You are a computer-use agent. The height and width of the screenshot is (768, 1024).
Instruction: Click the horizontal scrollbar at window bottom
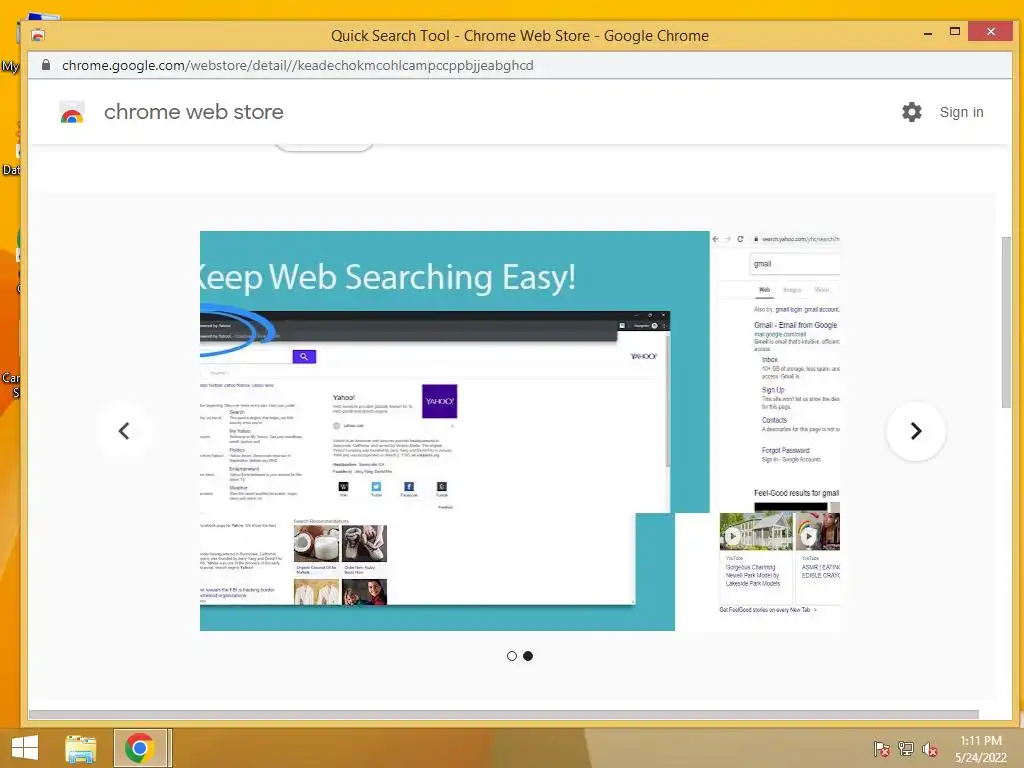tap(504, 714)
